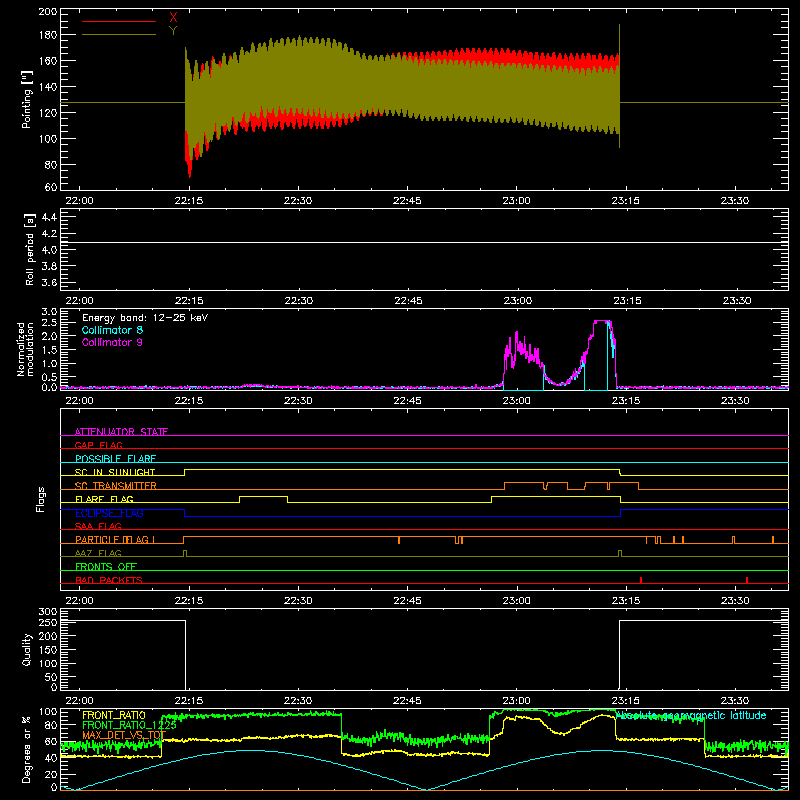The image size is (800, 800).
Task: Click the A4Z_FLAG pulse near 23:14
Action: pyautogui.click(x=620, y=553)
